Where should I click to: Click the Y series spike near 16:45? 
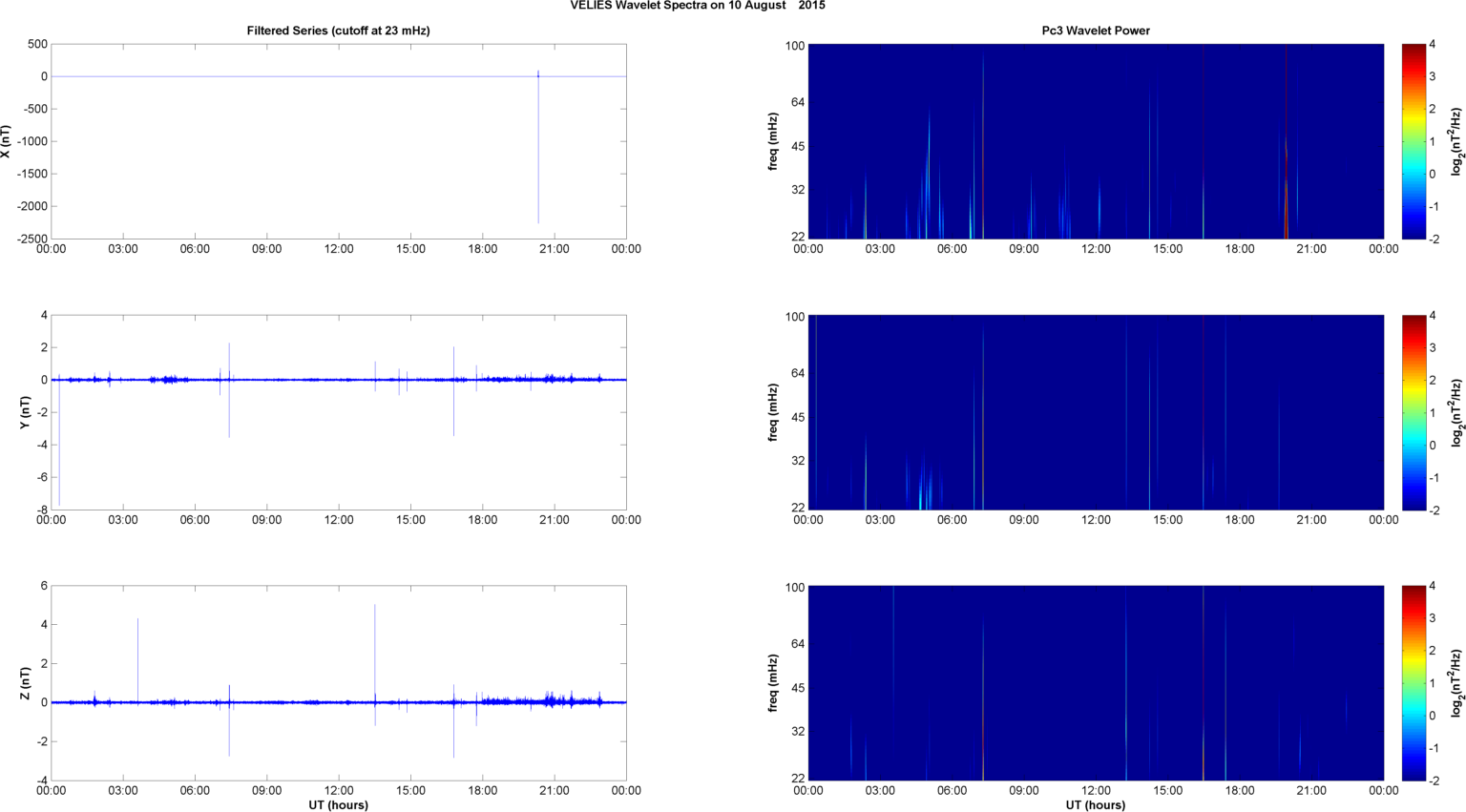[453, 391]
